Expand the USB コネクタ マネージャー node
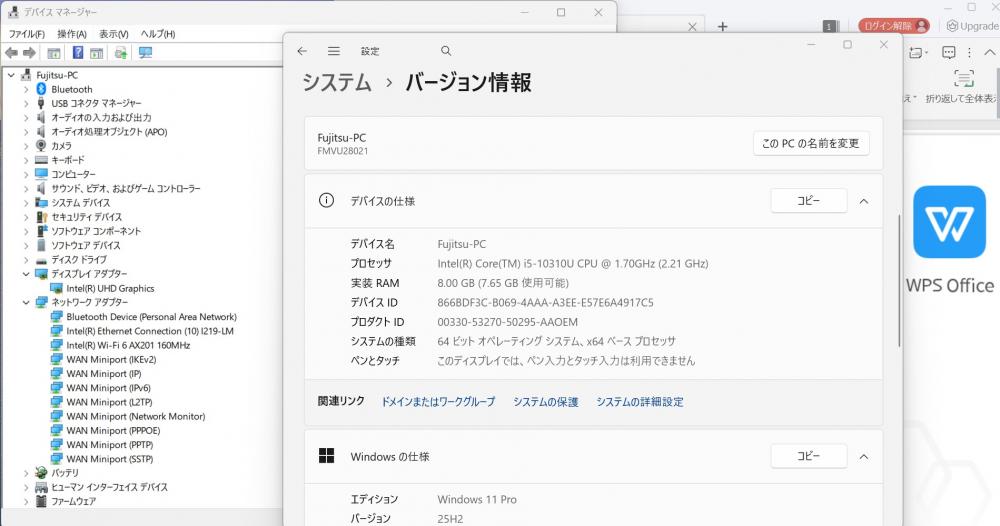This screenshot has height=526, width=1000. (26, 103)
